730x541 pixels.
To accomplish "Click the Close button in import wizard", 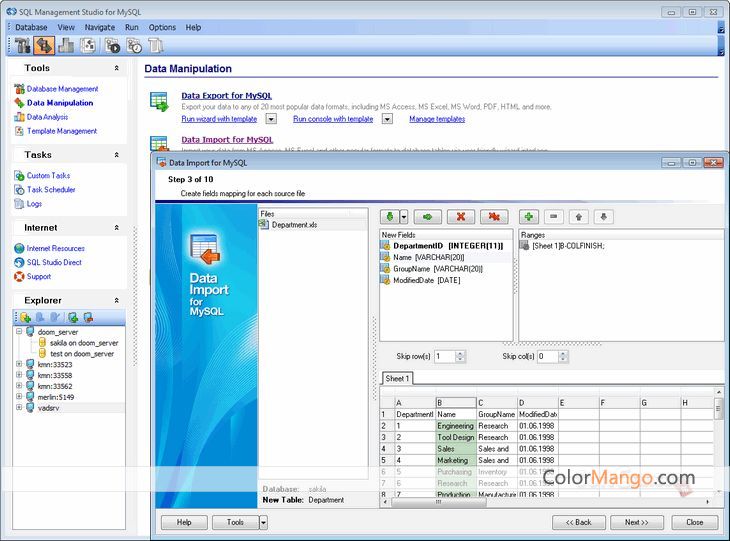I will (695, 522).
